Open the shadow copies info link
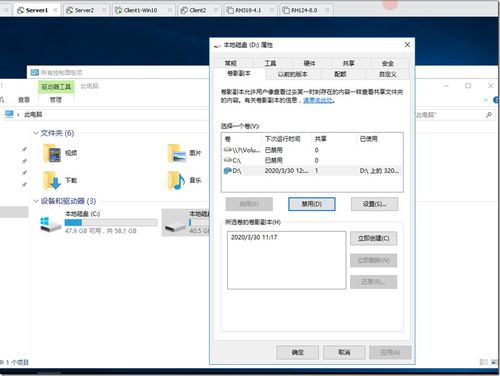Viewport: 500px width, 376px height. [x=318, y=100]
